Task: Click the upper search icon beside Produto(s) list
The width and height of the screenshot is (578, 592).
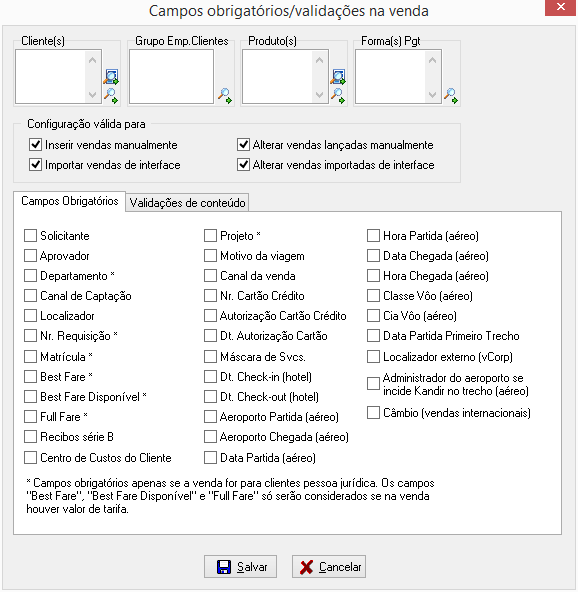Action: coord(338,77)
